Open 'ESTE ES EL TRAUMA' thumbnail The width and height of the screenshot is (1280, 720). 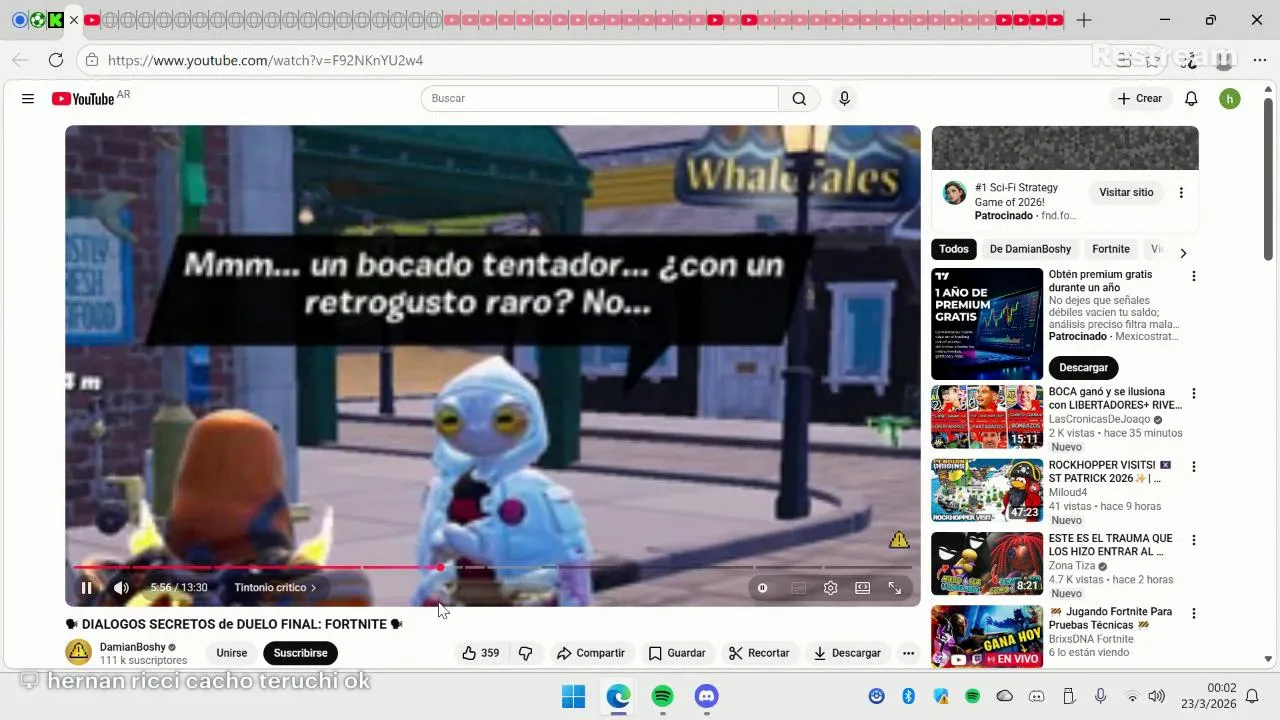[987, 563]
